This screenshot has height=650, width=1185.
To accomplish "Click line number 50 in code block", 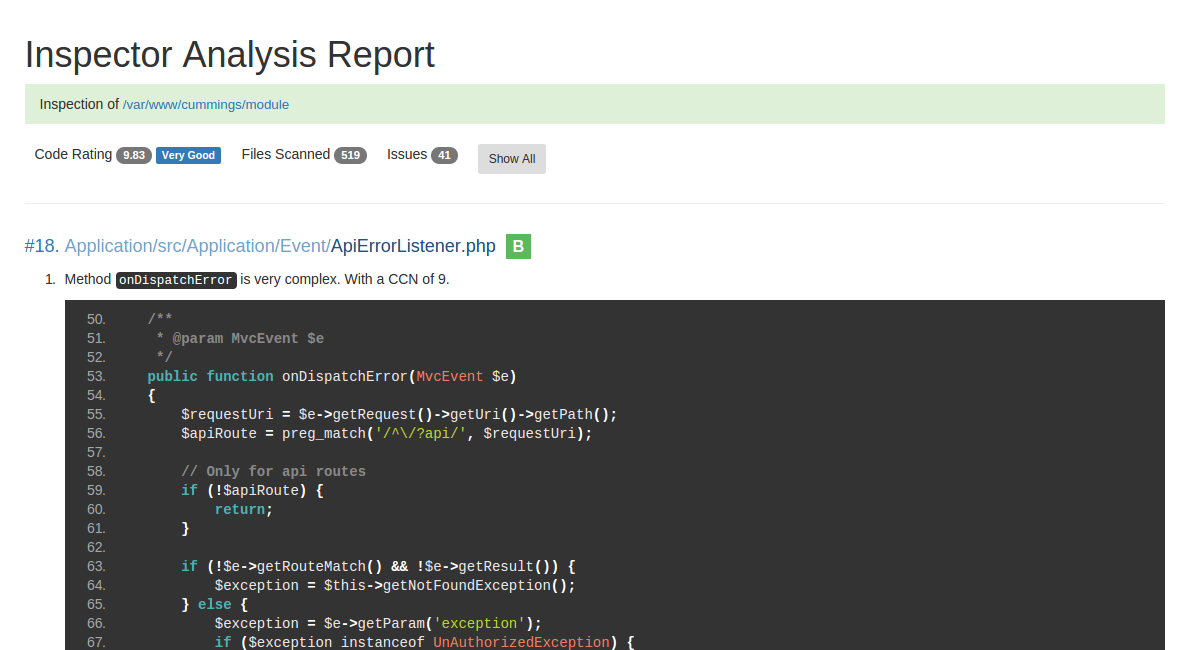I will tap(96, 319).
